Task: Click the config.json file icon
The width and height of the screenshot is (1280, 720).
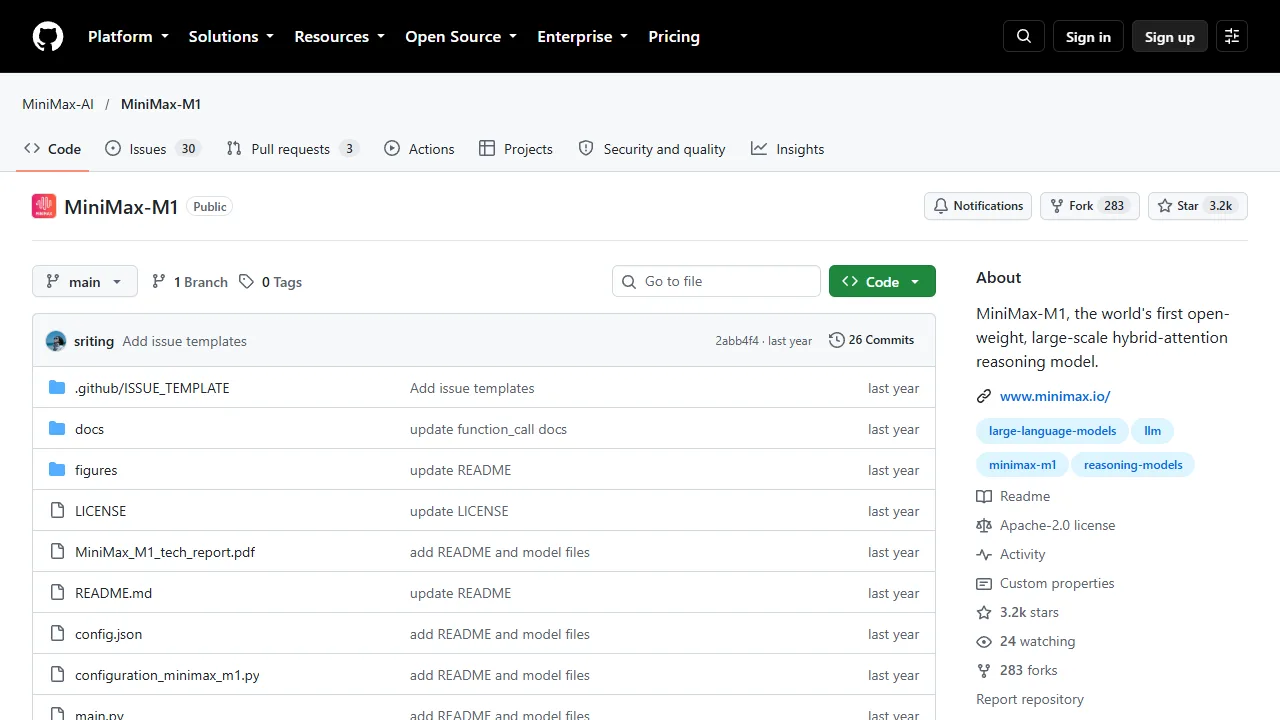Action: click(57, 634)
